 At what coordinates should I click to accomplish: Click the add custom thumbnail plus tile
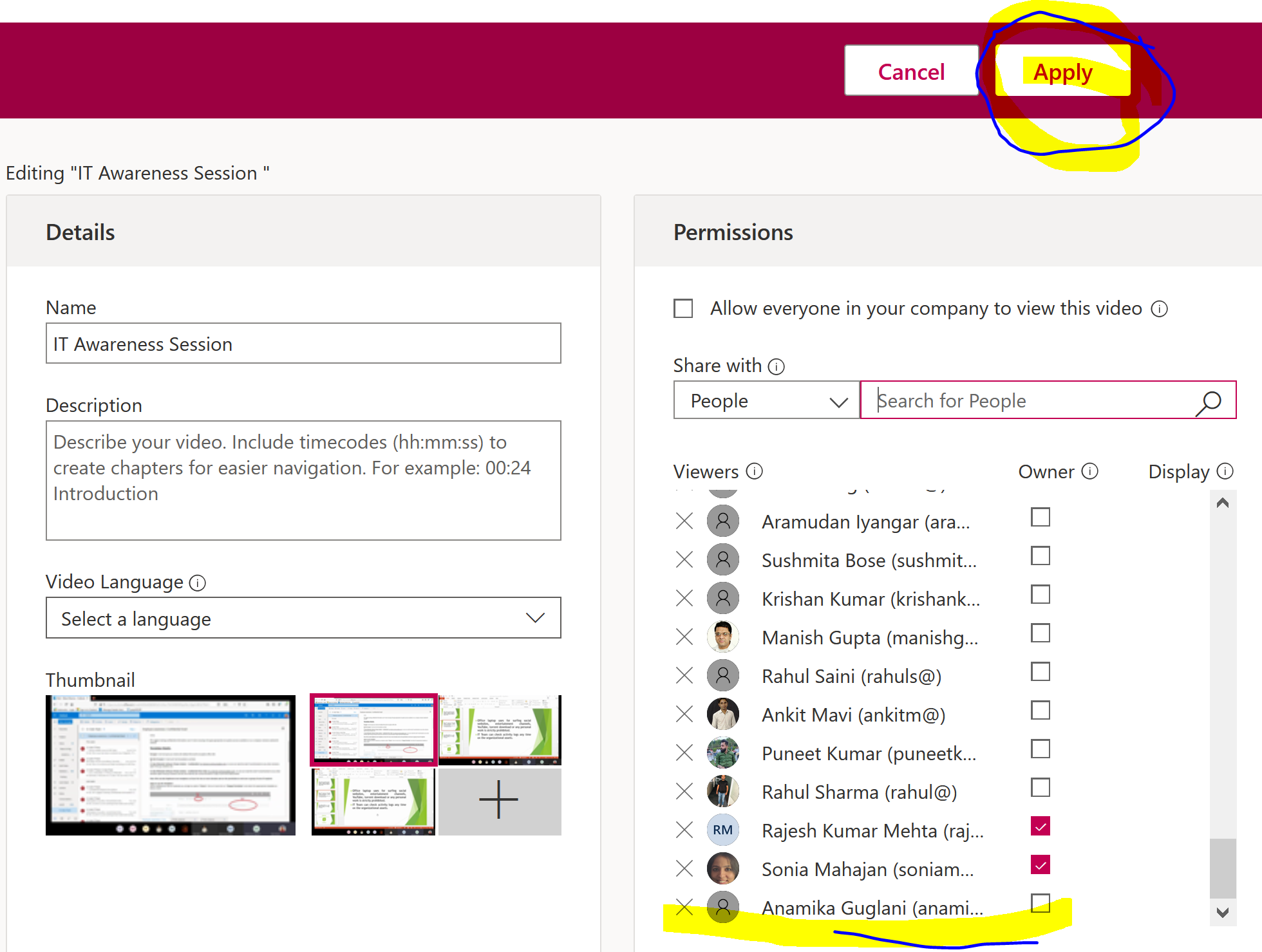coord(499,800)
